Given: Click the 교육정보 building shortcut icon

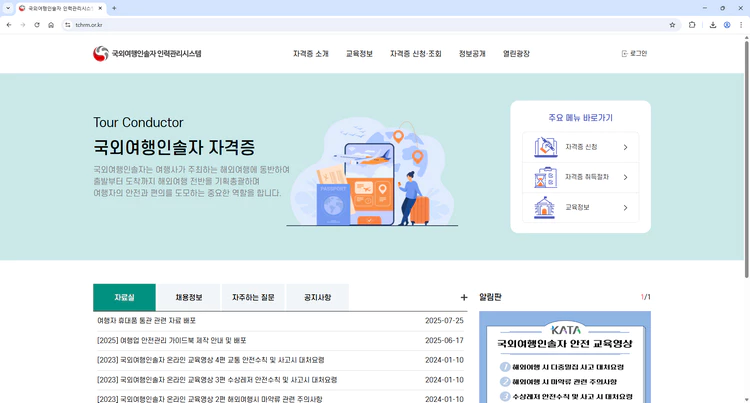Looking at the screenshot, I should pyautogui.click(x=546, y=208).
